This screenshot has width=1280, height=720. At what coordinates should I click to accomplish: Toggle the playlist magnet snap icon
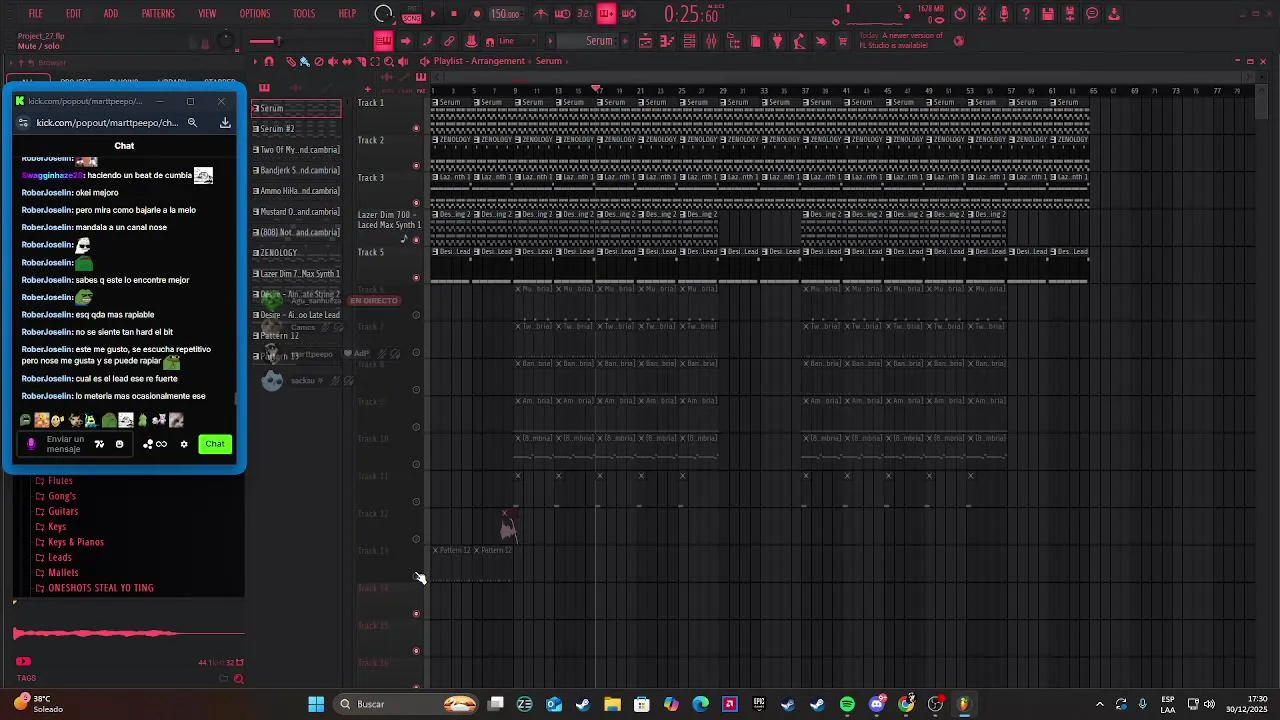tap(268, 61)
